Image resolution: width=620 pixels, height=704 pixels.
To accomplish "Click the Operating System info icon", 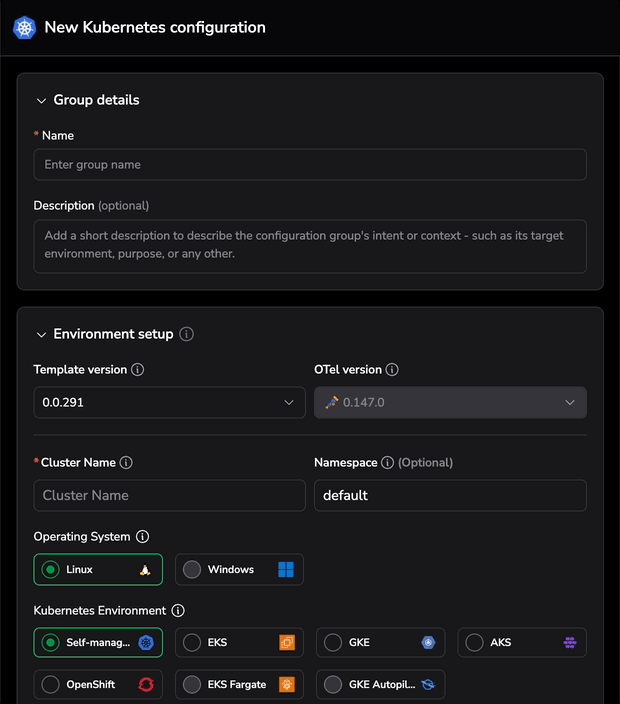I will pos(142,537).
